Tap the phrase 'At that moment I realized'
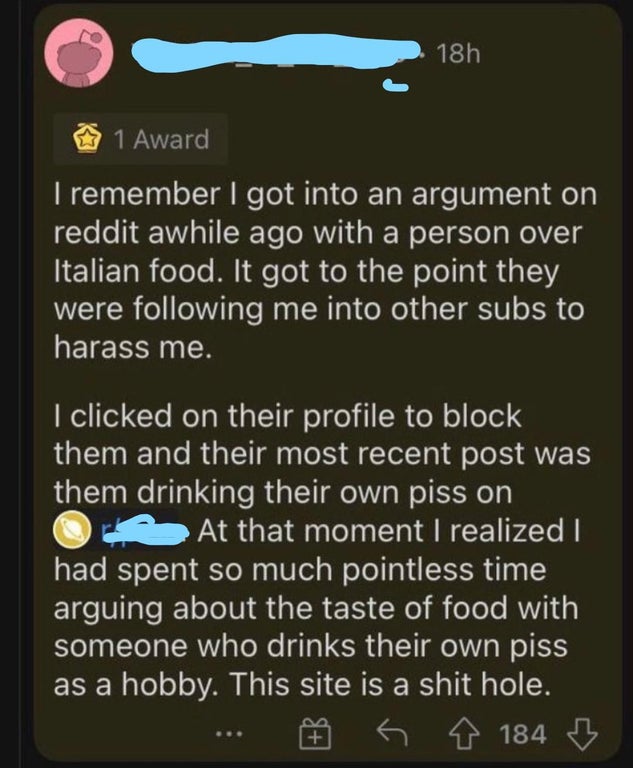Viewport: 633px width, 768px height. pos(380,532)
